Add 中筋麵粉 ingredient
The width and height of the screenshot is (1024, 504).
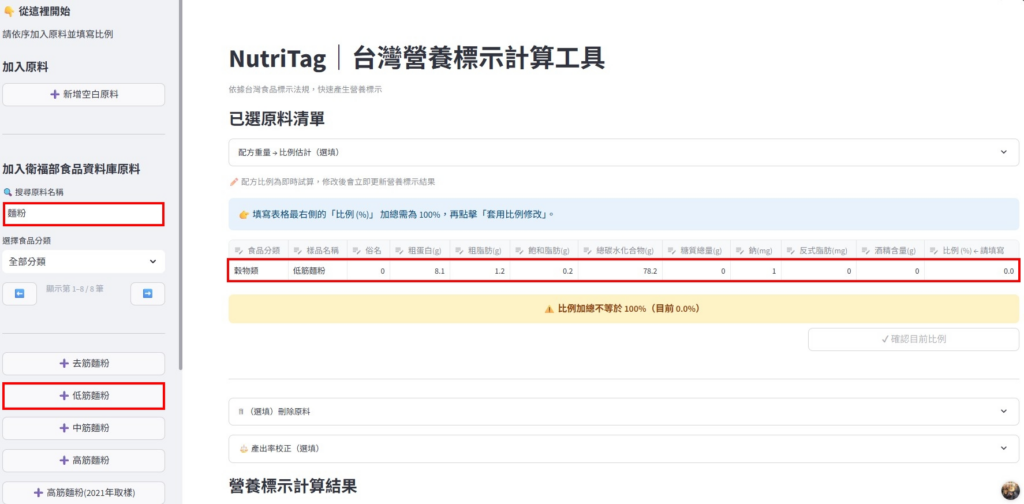pos(84,428)
